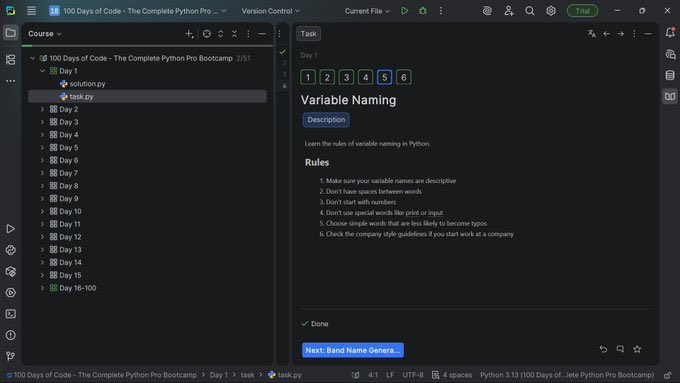Open Course panel options menu
This screenshot has width=680, height=383.
248,34
